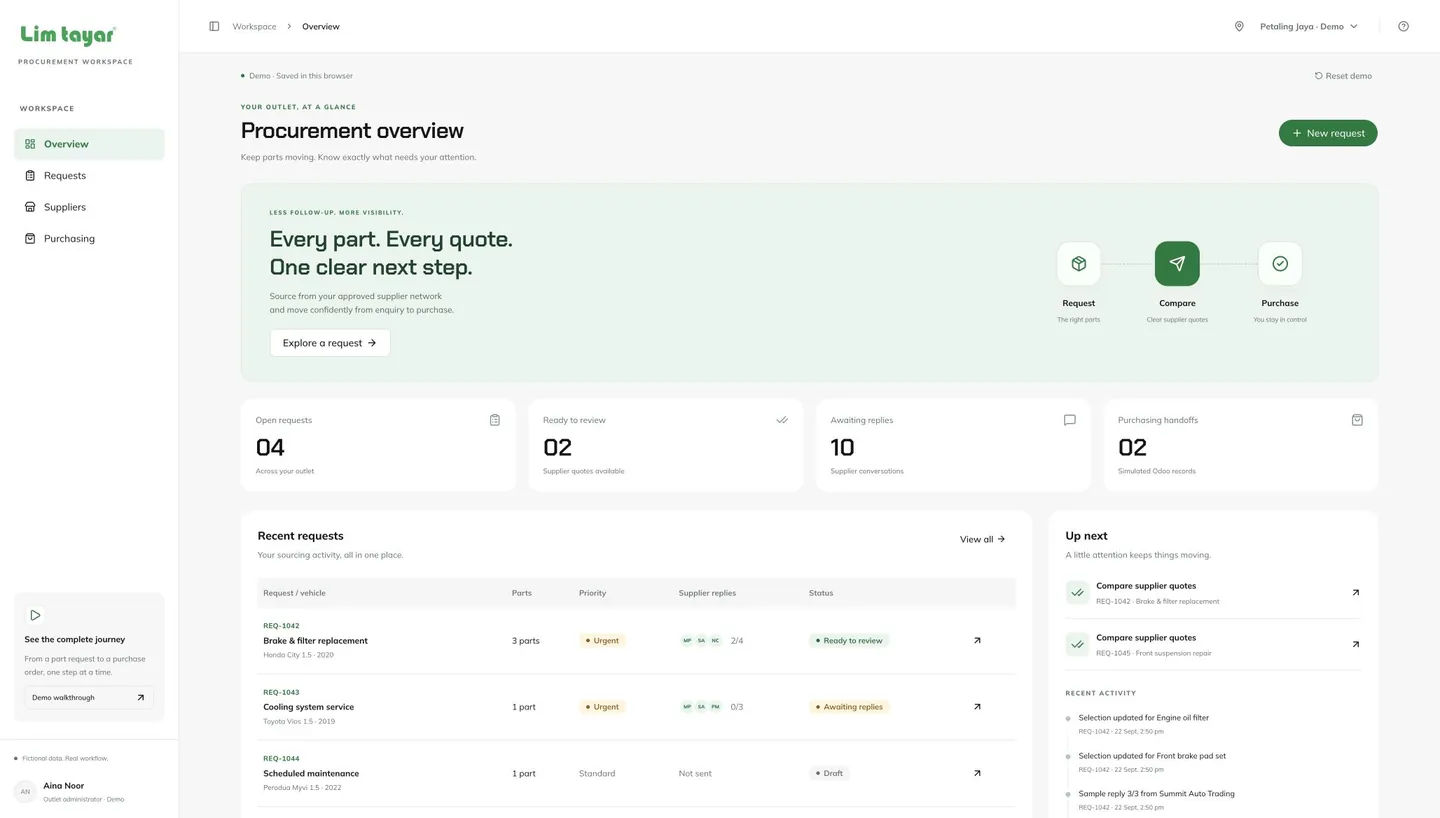Open the Awaiting replies 10 card

click(x=953, y=445)
